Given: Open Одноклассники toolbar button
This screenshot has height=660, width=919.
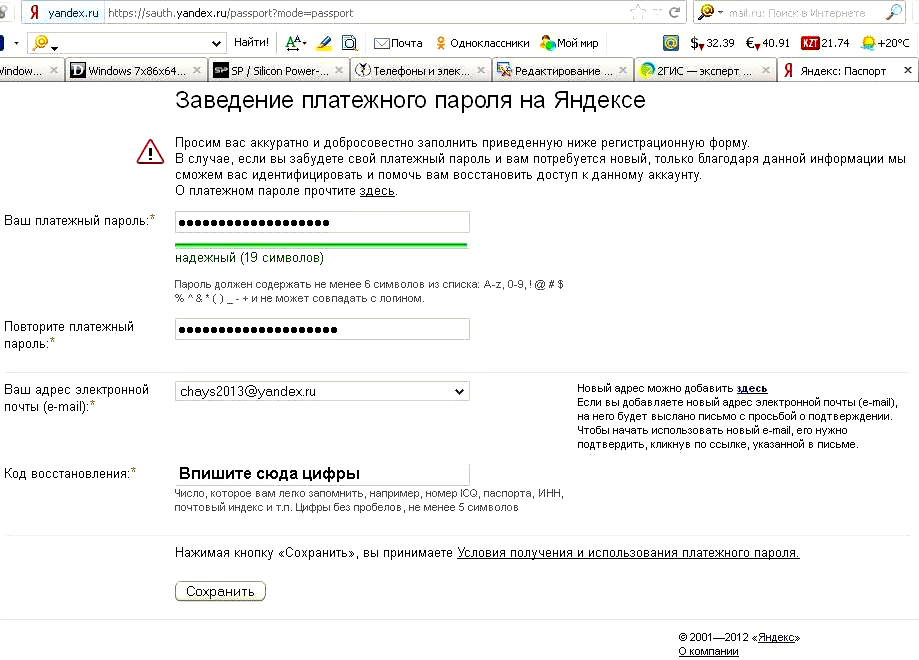Looking at the screenshot, I should click(x=482, y=43).
